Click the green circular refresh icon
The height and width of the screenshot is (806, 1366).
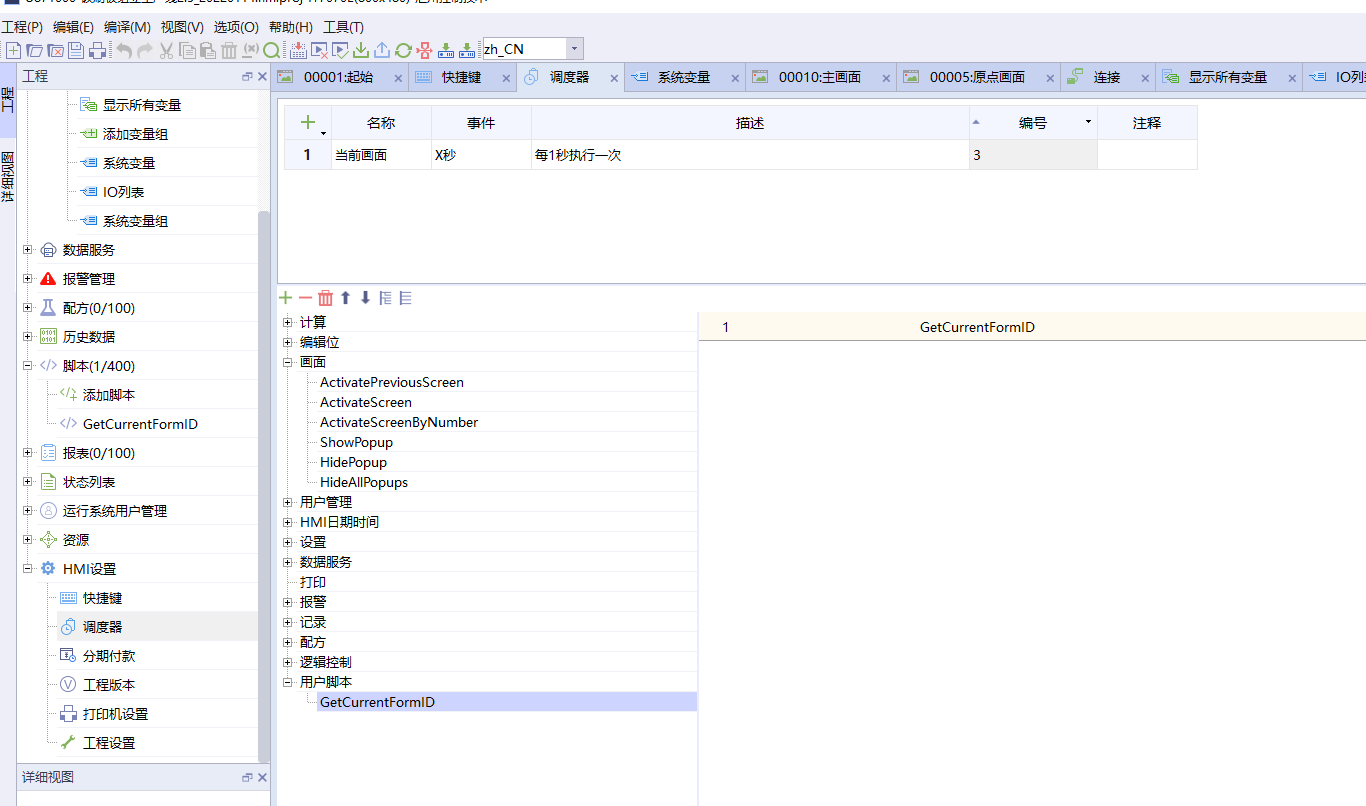(x=403, y=50)
